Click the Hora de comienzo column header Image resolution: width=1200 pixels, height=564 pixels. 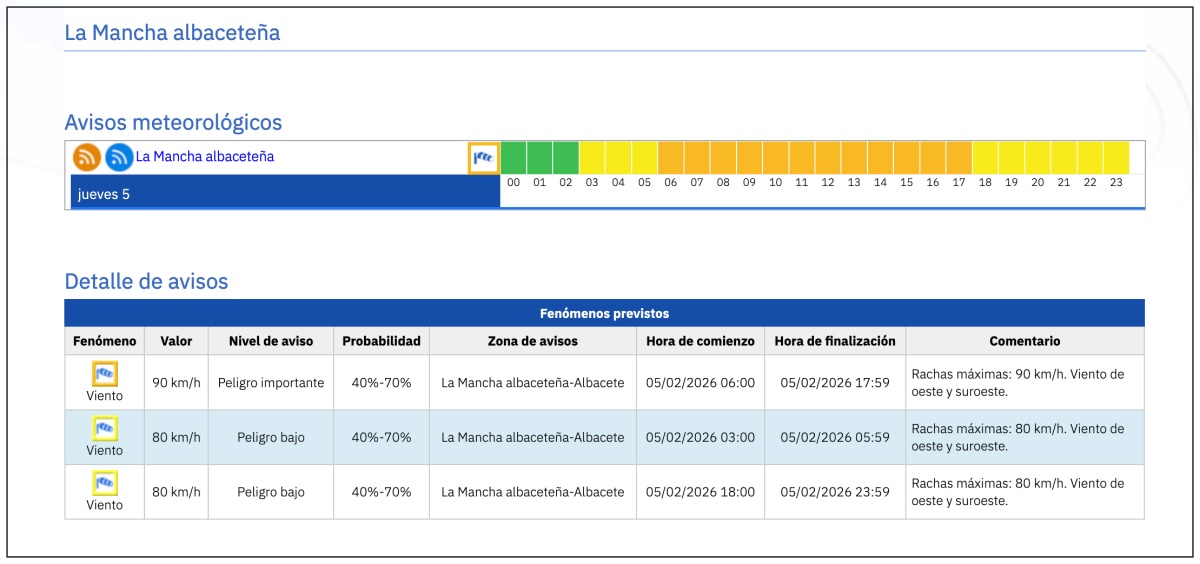pos(700,341)
